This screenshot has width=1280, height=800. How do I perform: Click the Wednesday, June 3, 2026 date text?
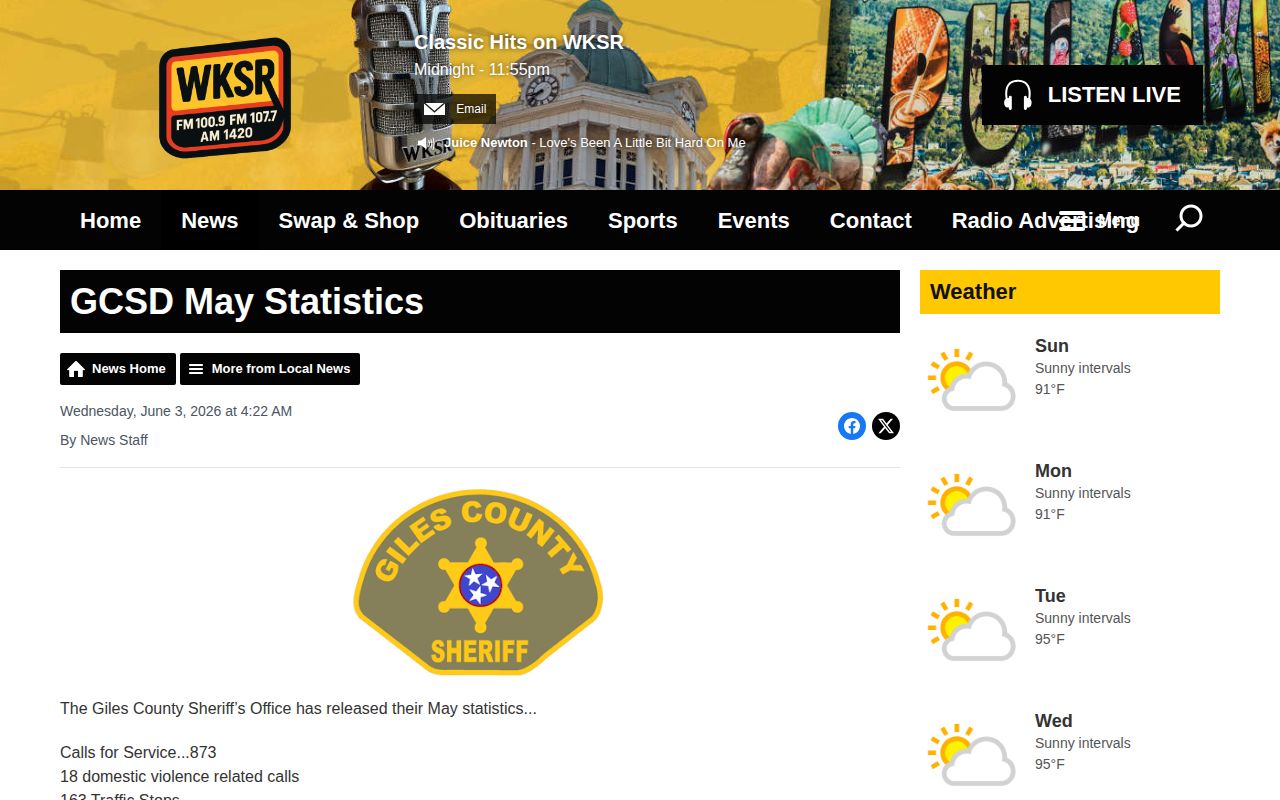pos(176,411)
